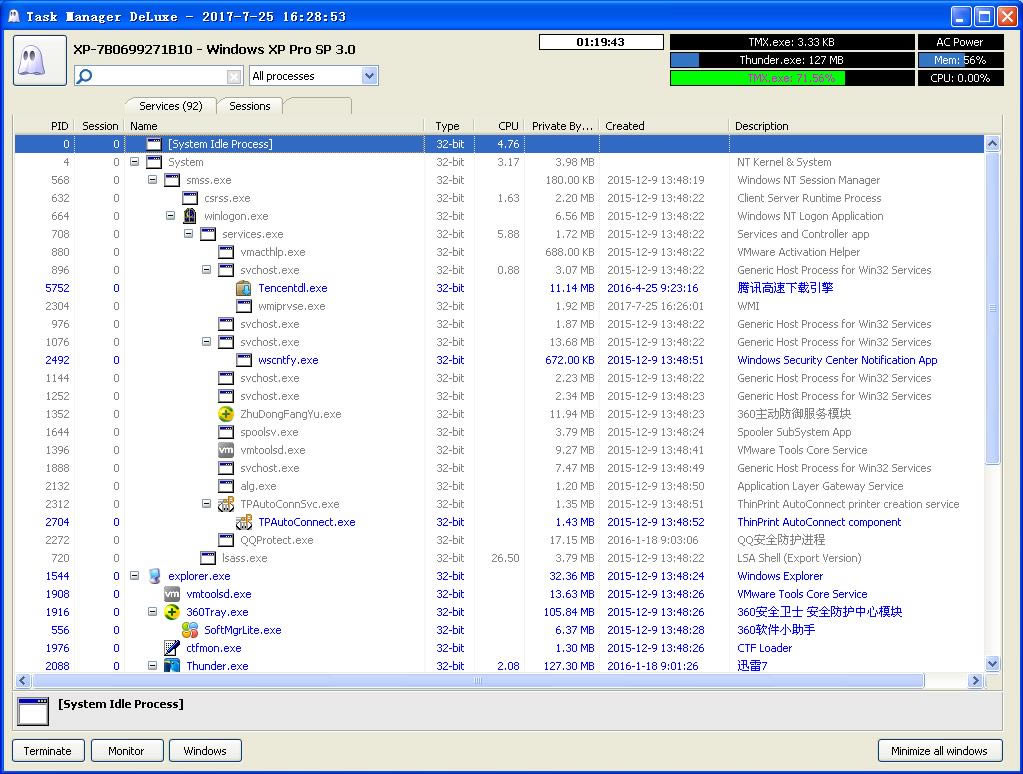1023x774 pixels.
Task: Click the Tencentdl.exe process icon
Action: [x=244, y=288]
